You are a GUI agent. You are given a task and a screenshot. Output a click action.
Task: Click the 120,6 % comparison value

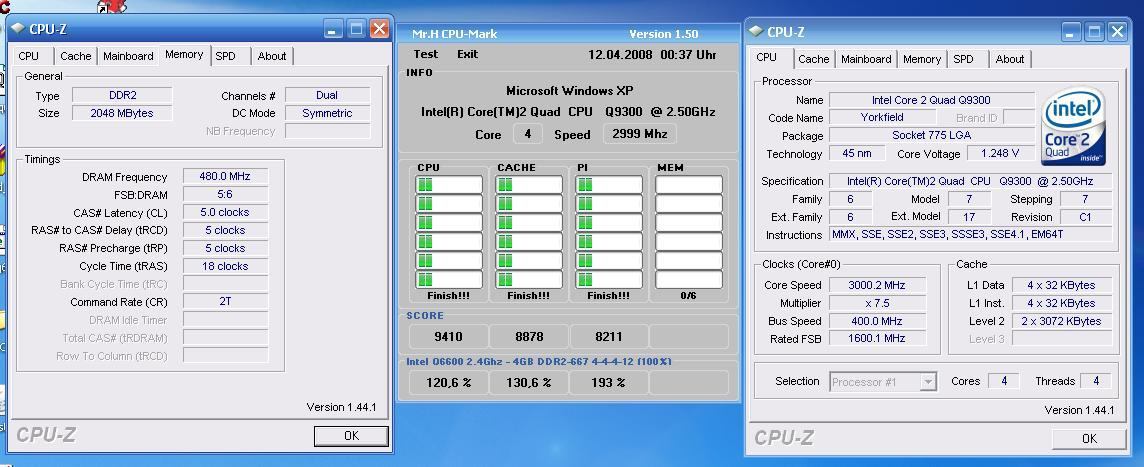pyautogui.click(x=448, y=382)
